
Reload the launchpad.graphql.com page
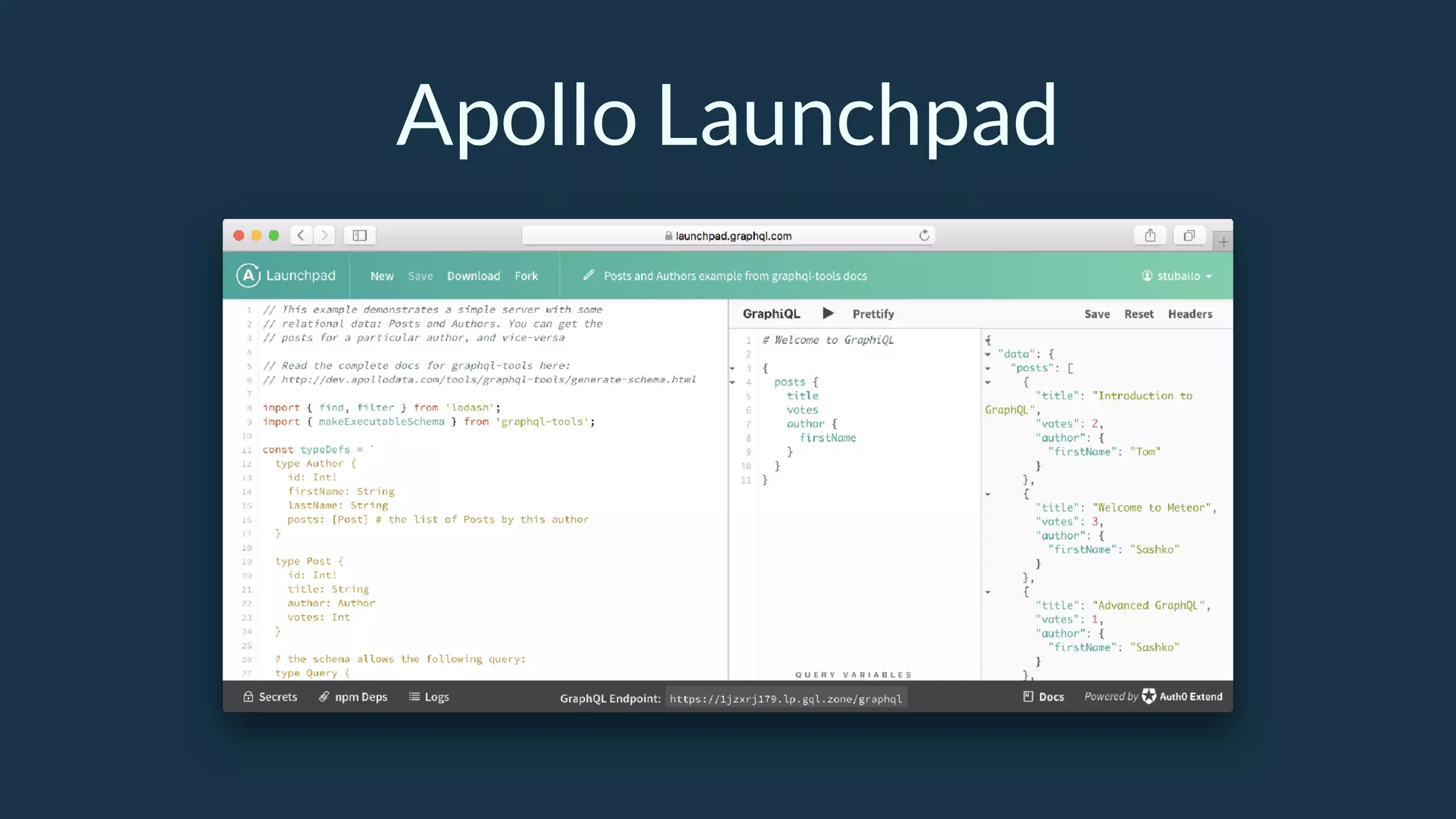click(924, 235)
